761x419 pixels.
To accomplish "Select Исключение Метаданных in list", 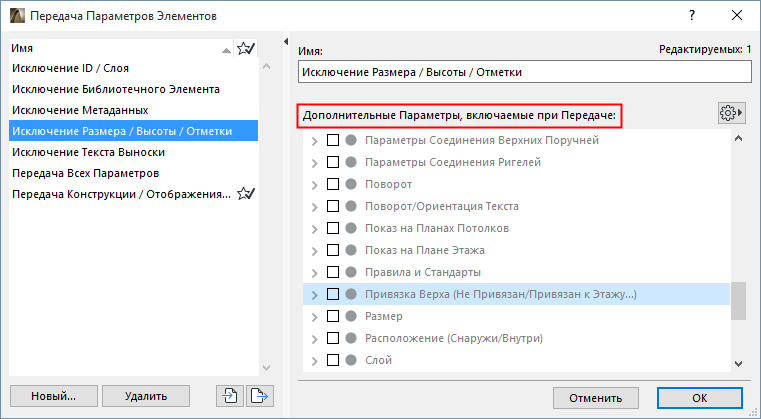I will (x=81, y=110).
